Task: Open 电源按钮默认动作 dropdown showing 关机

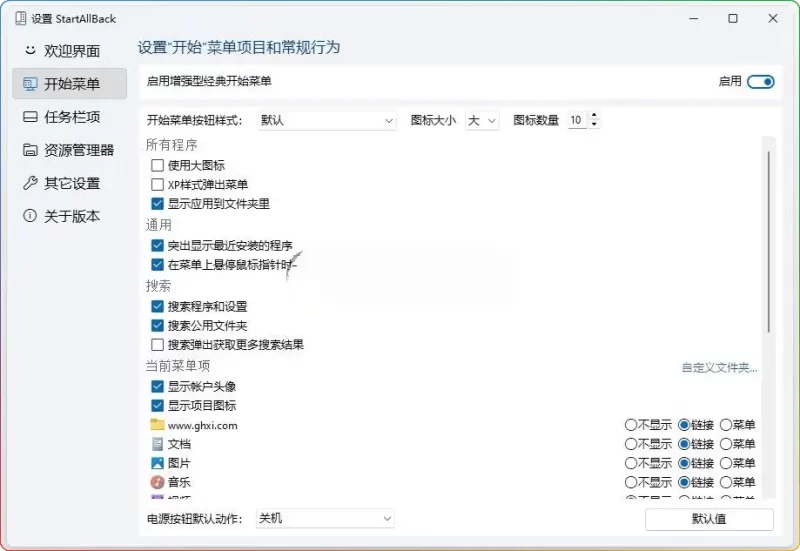Action: pos(325,519)
